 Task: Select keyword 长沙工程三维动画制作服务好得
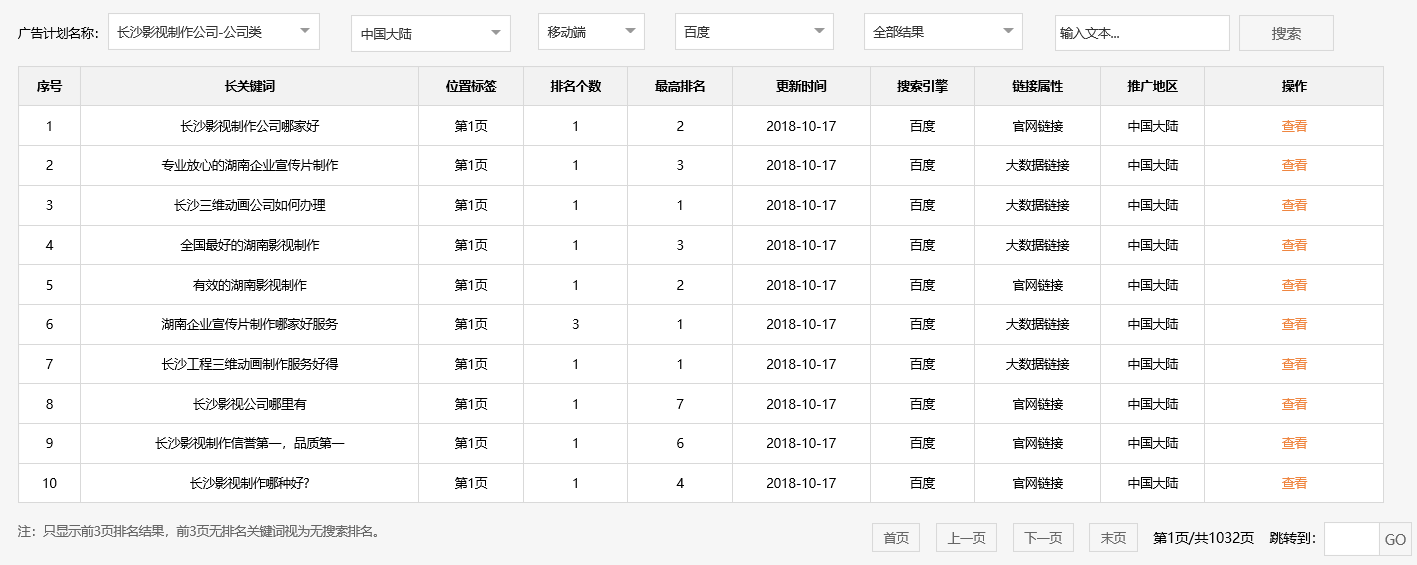(x=249, y=364)
